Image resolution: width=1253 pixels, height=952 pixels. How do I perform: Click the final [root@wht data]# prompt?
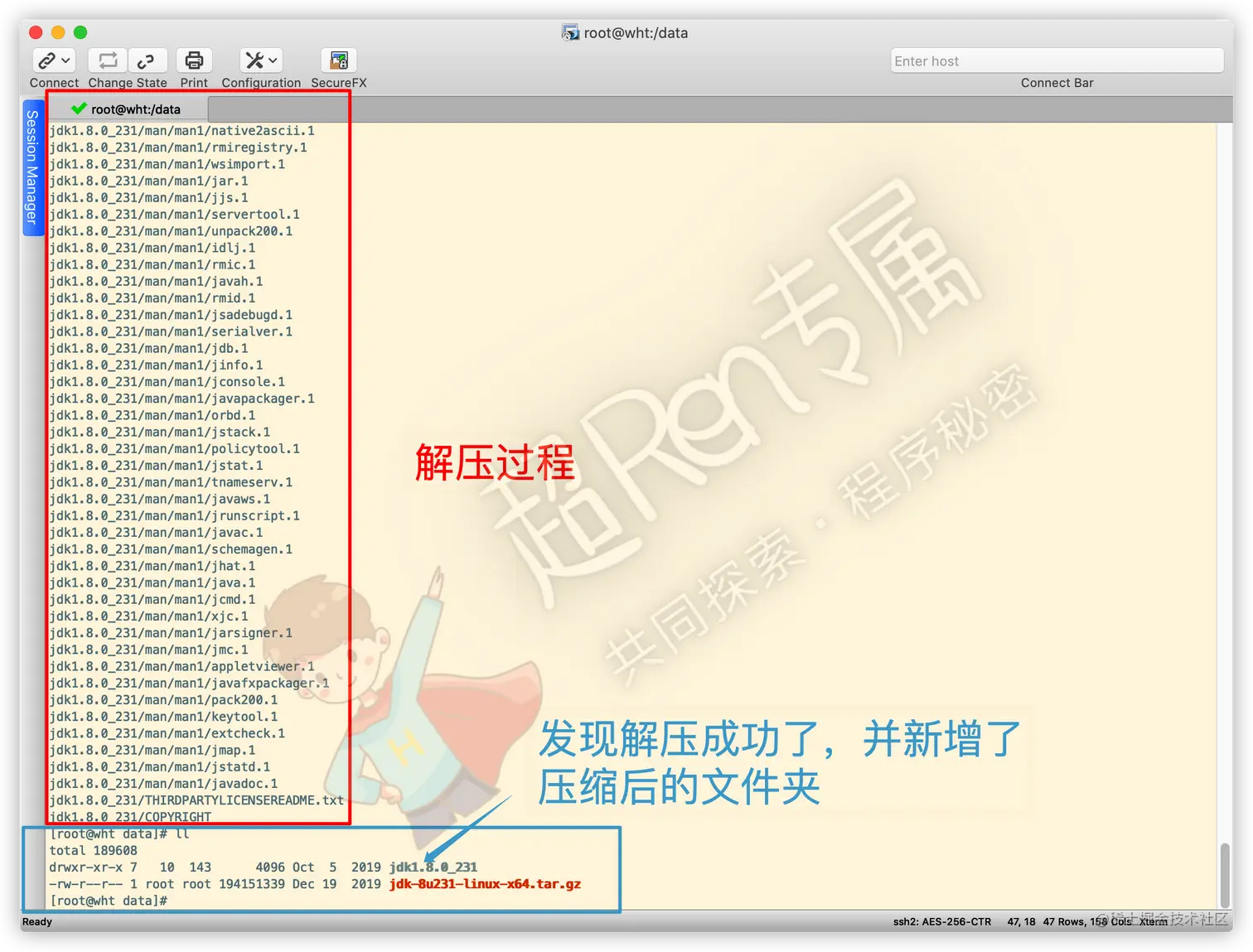tap(109, 901)
